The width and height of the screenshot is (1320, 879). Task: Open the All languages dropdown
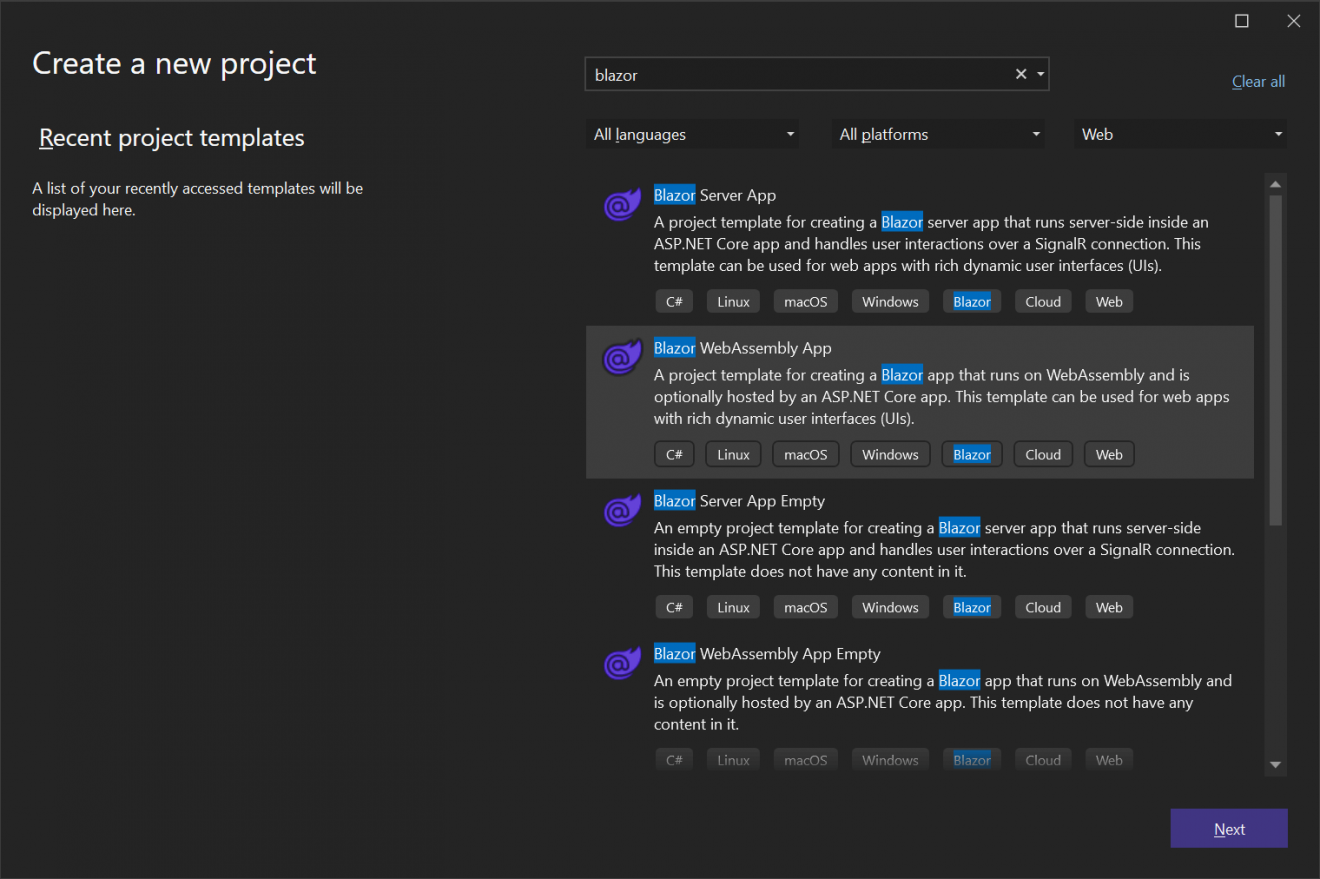pos(692,133)
